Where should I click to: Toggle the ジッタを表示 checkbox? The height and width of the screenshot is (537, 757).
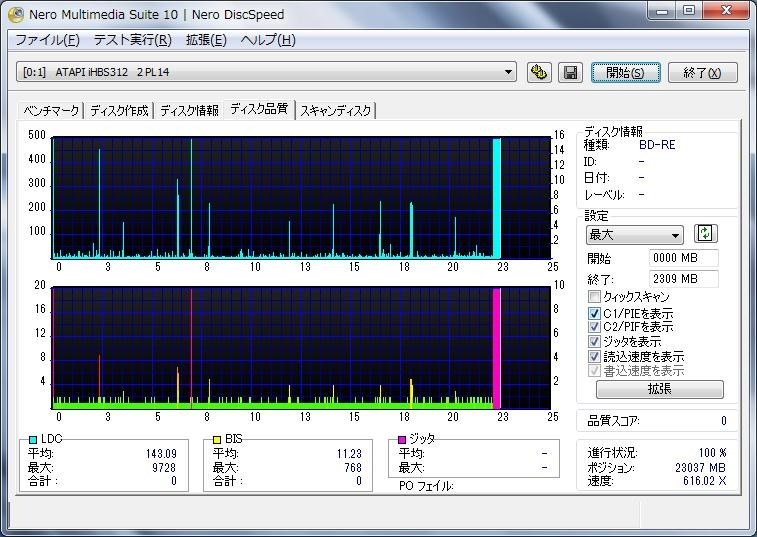[x=594, y=341]
